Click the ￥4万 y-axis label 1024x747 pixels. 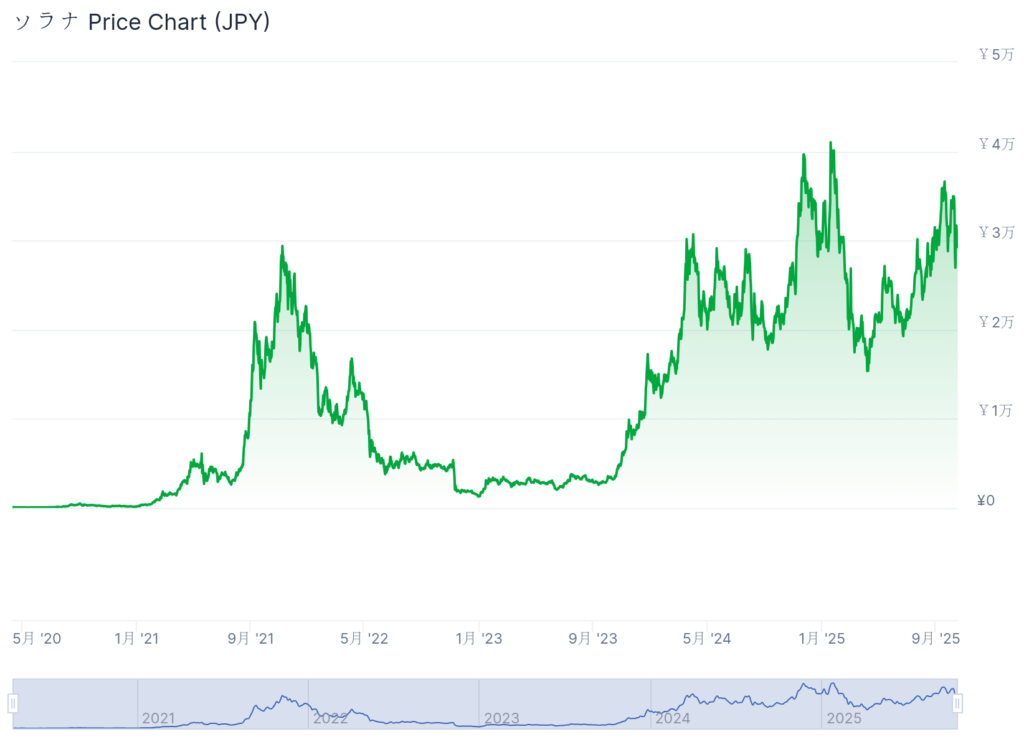click(x=996, y=145)
